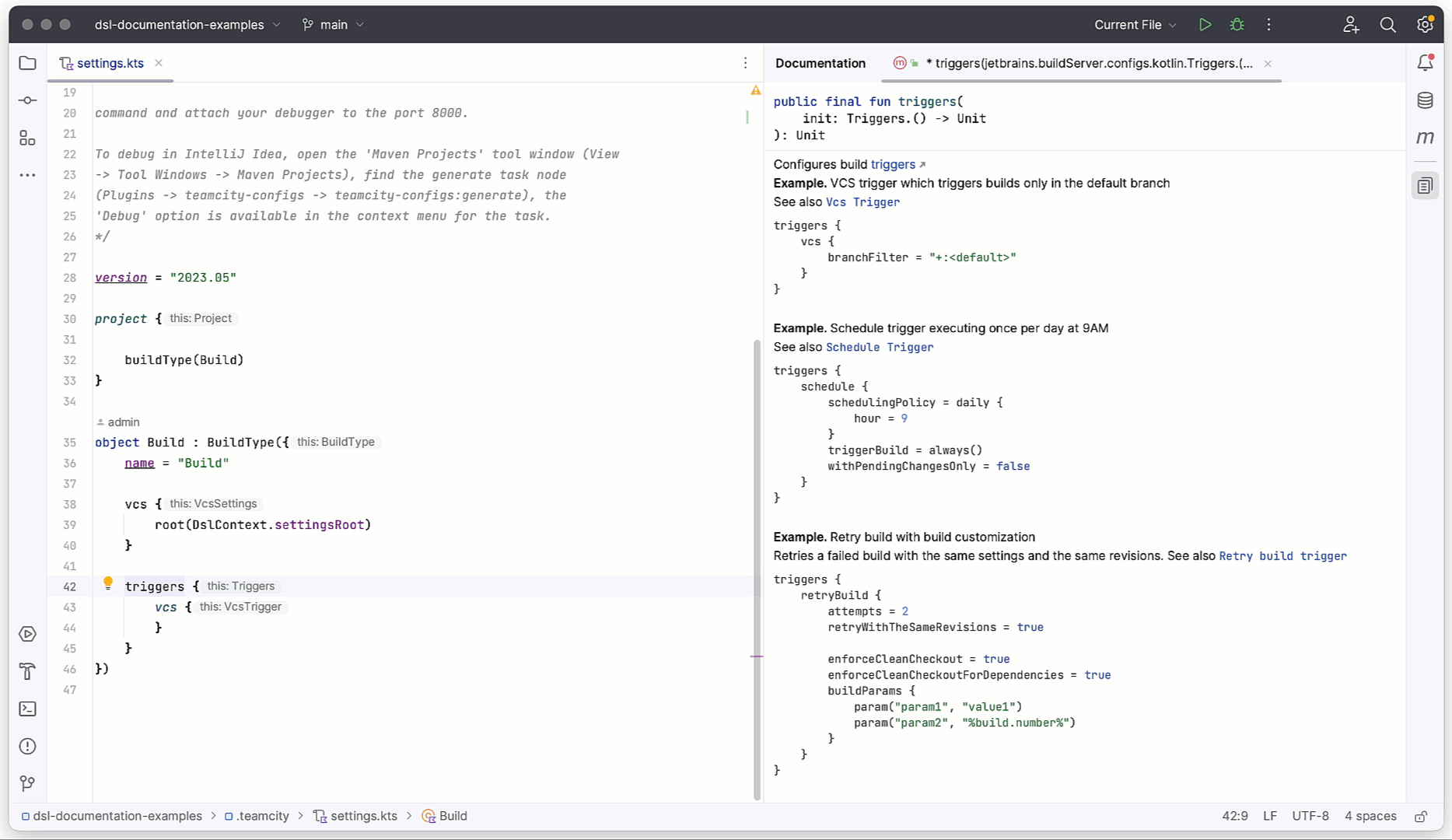Viewport: 1452px width, 840px height.
Task: Open the Problems tool window
Action: pyautogui.click(x=27, y=746)
